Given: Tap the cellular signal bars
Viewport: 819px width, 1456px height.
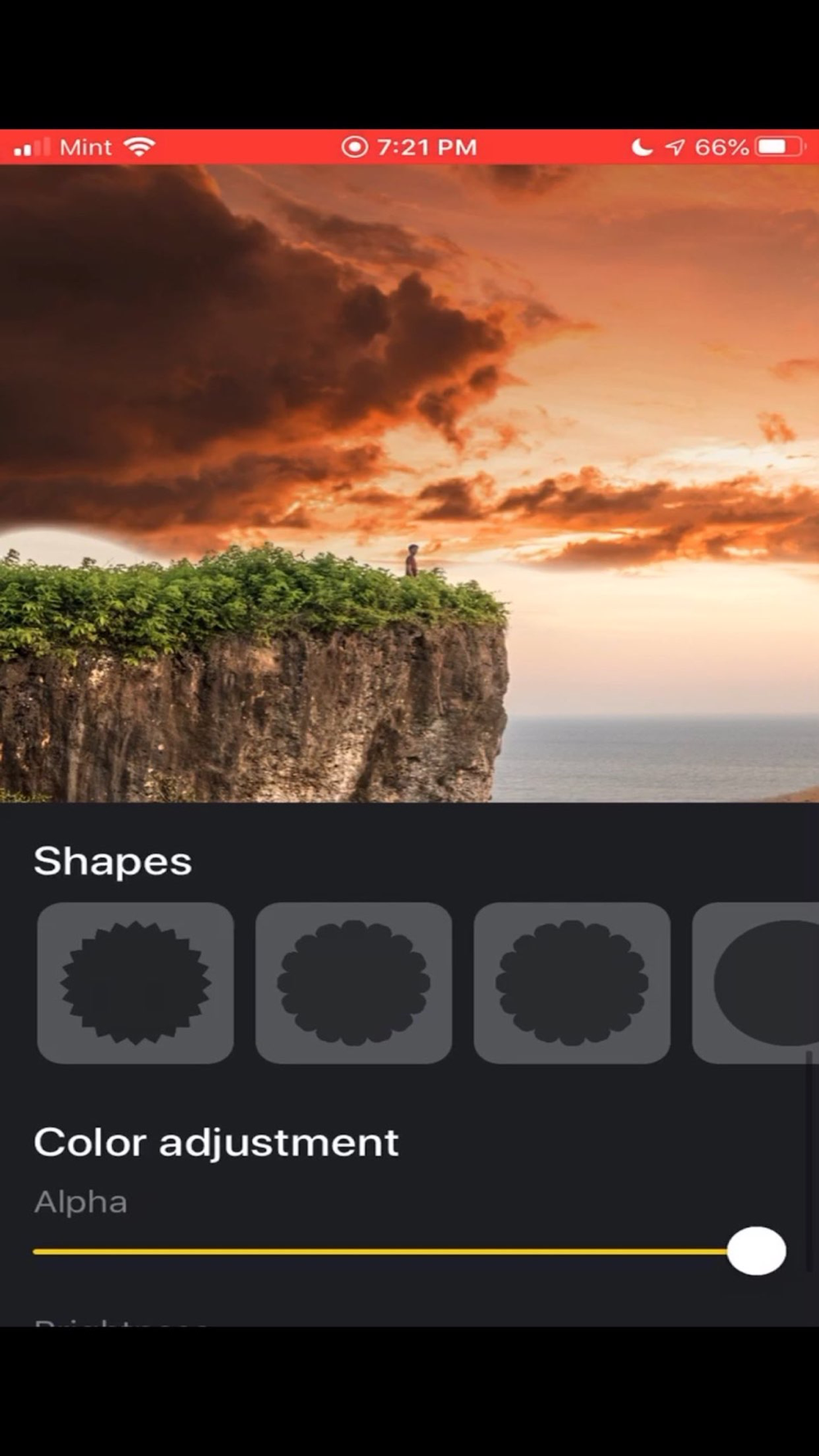Looking at the screenshot, I should pyautogui.click(x=33, y=147).
